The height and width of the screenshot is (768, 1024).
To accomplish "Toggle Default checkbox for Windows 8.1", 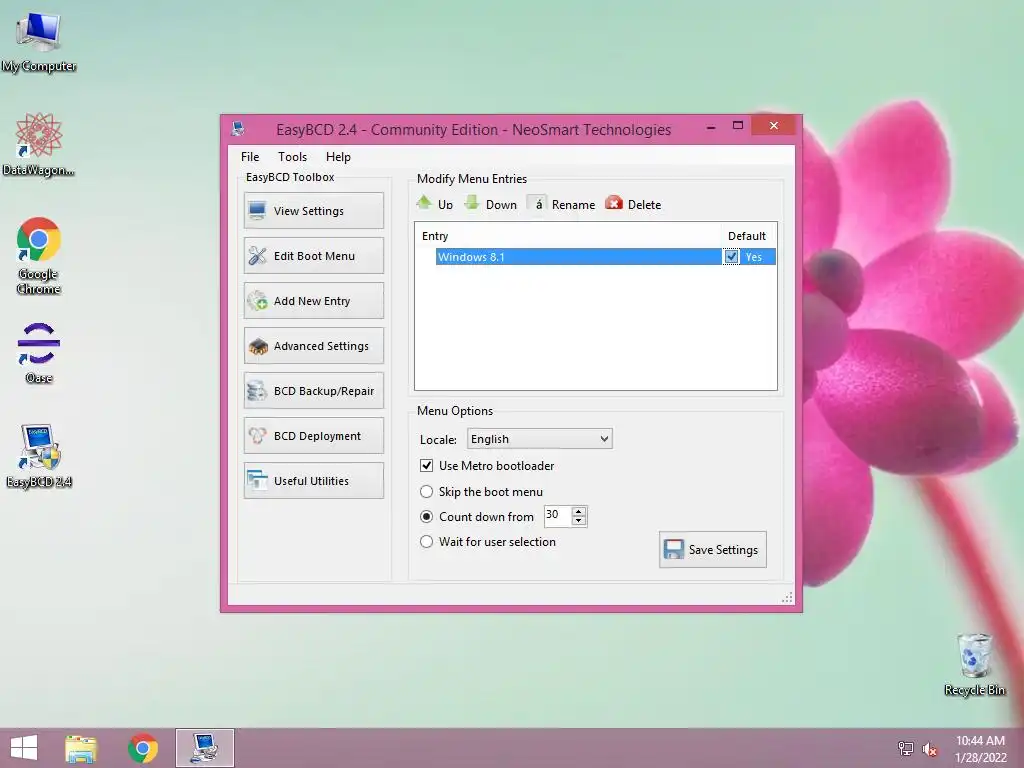I will (731, 257).
